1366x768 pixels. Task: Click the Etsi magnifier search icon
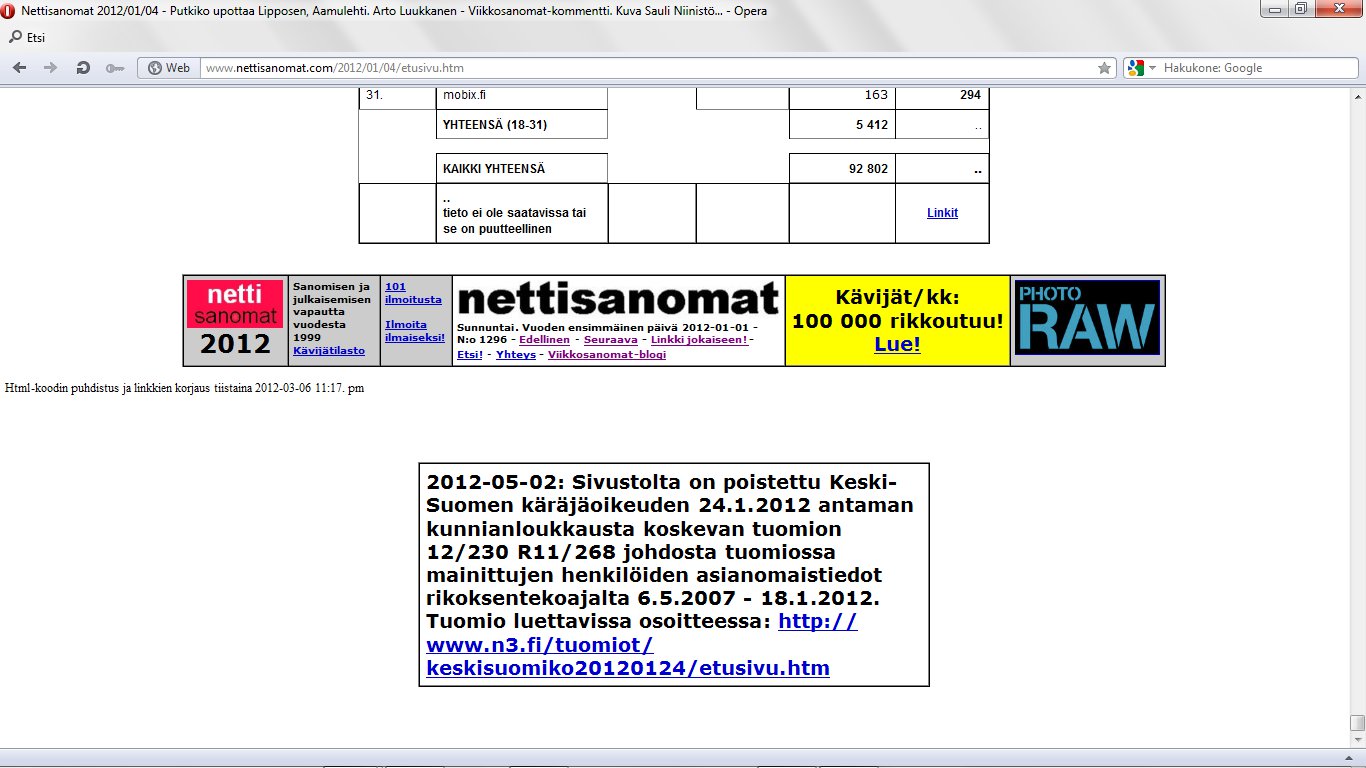point(15,38)
